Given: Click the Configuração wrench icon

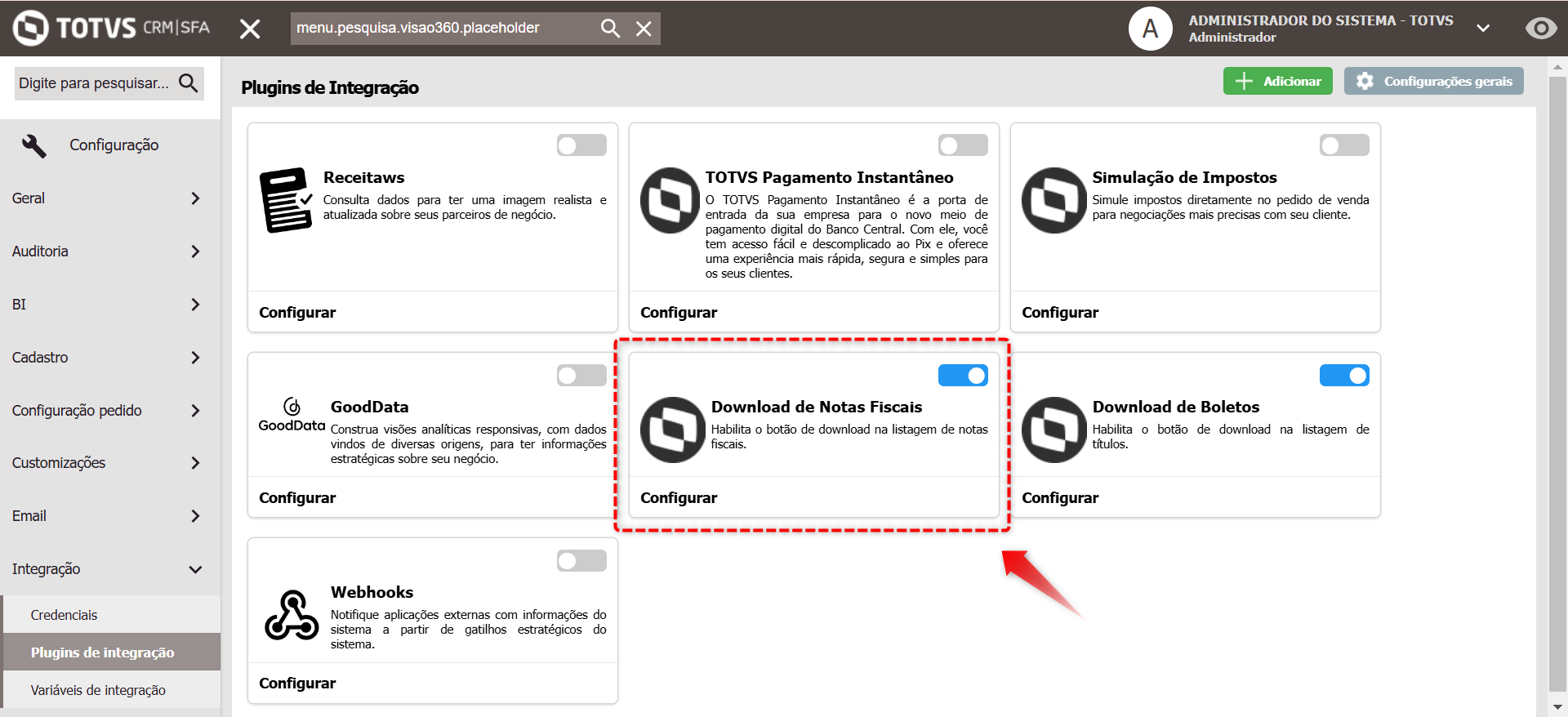Looking at the screenshot, I should (x=34, y=145).
